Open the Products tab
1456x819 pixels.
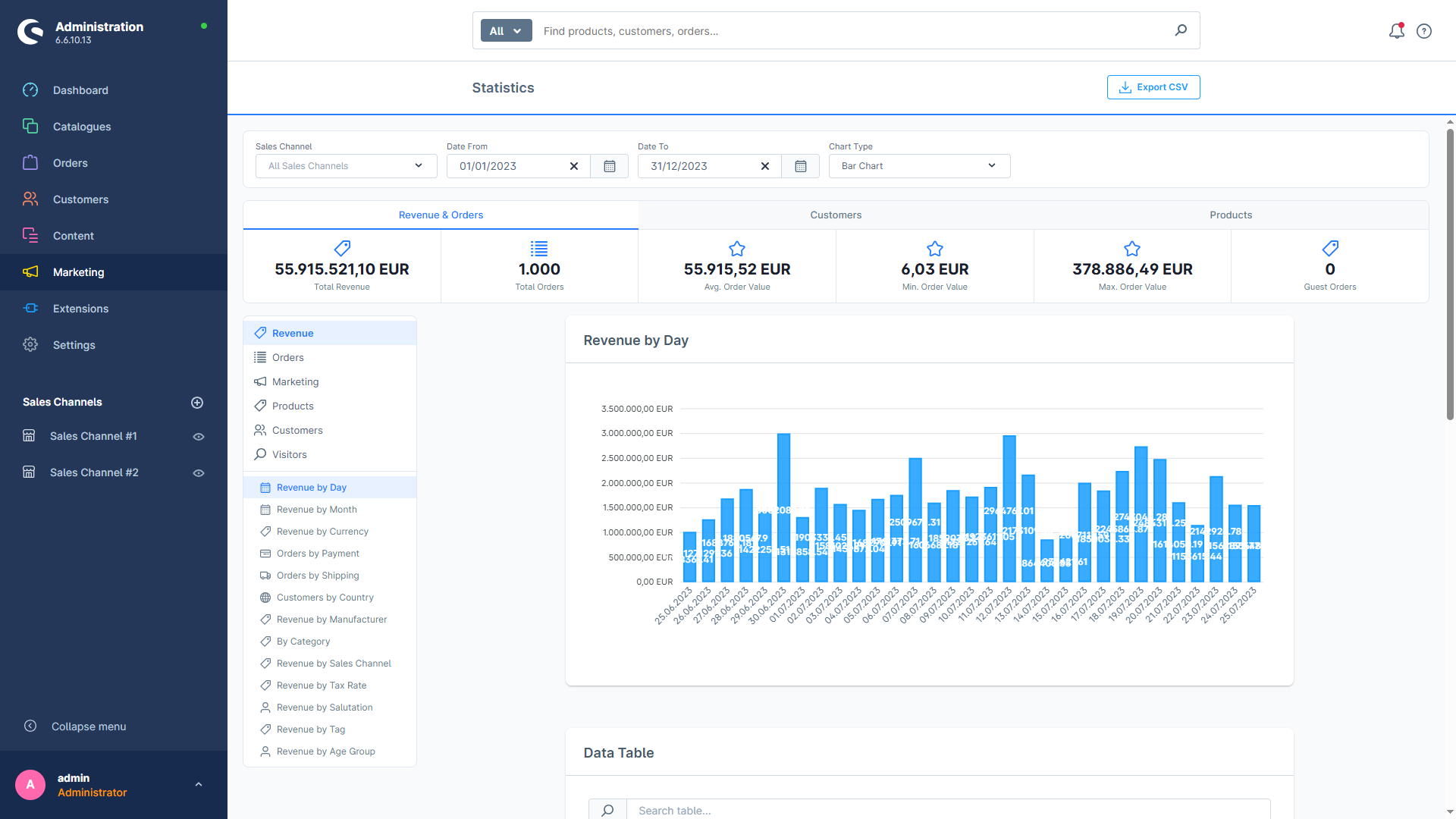pyautogui.click(x=1230, y=215)
